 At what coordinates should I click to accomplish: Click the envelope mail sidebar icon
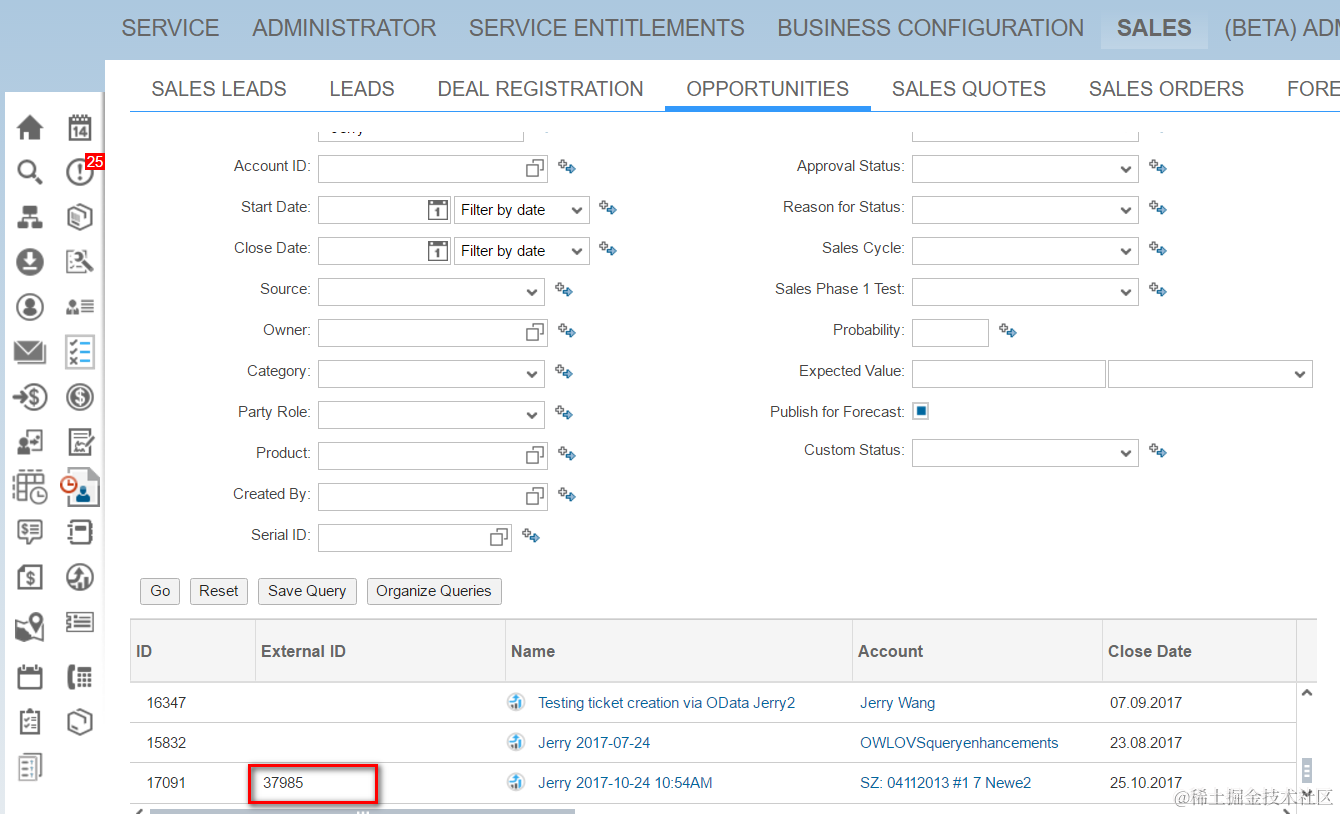(30, 352)
